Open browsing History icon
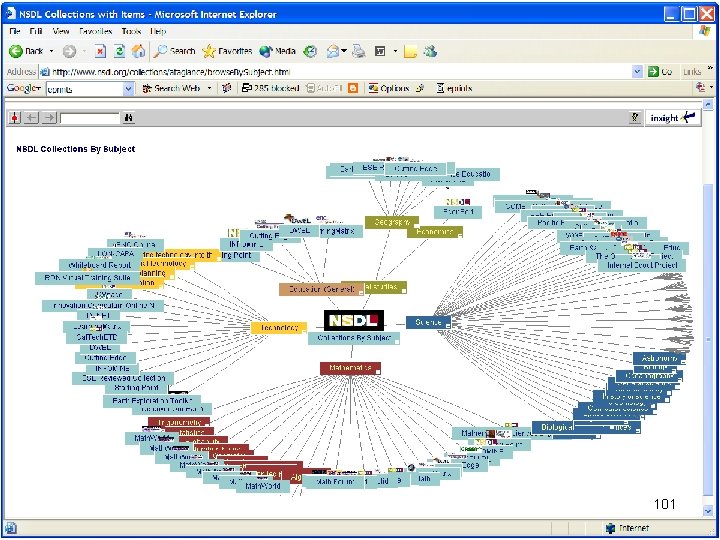Viewport: 720px width, 540px height. coord(311,51)
